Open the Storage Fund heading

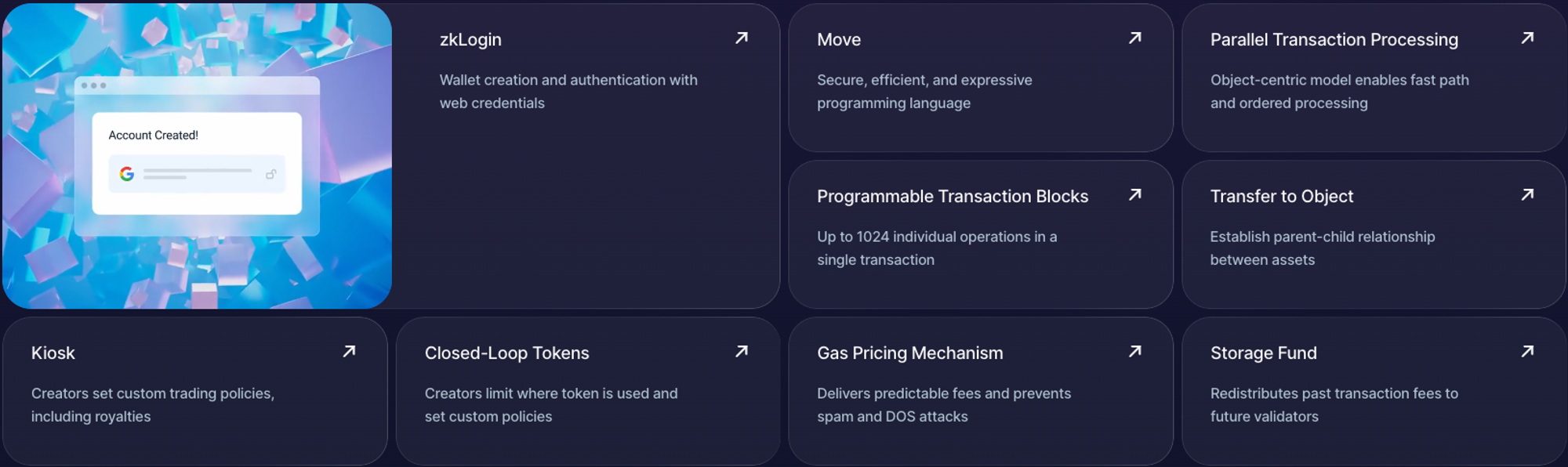pyautogui.click(x=1263, y=353)
